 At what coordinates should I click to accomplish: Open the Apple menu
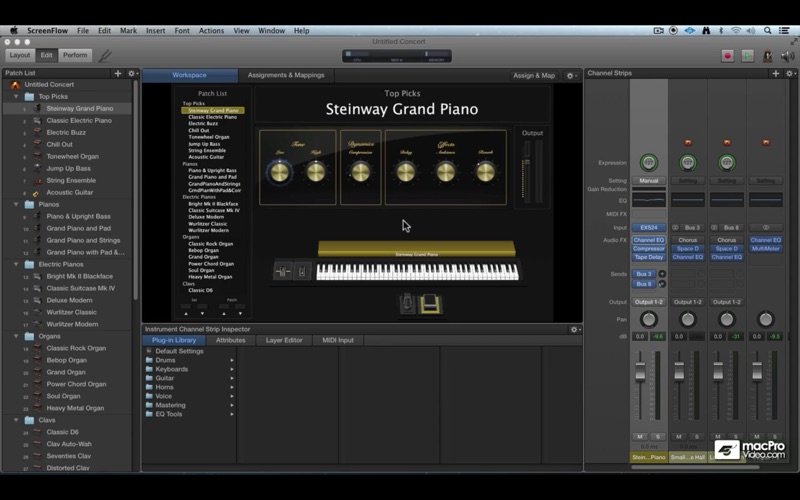[14, 31]
